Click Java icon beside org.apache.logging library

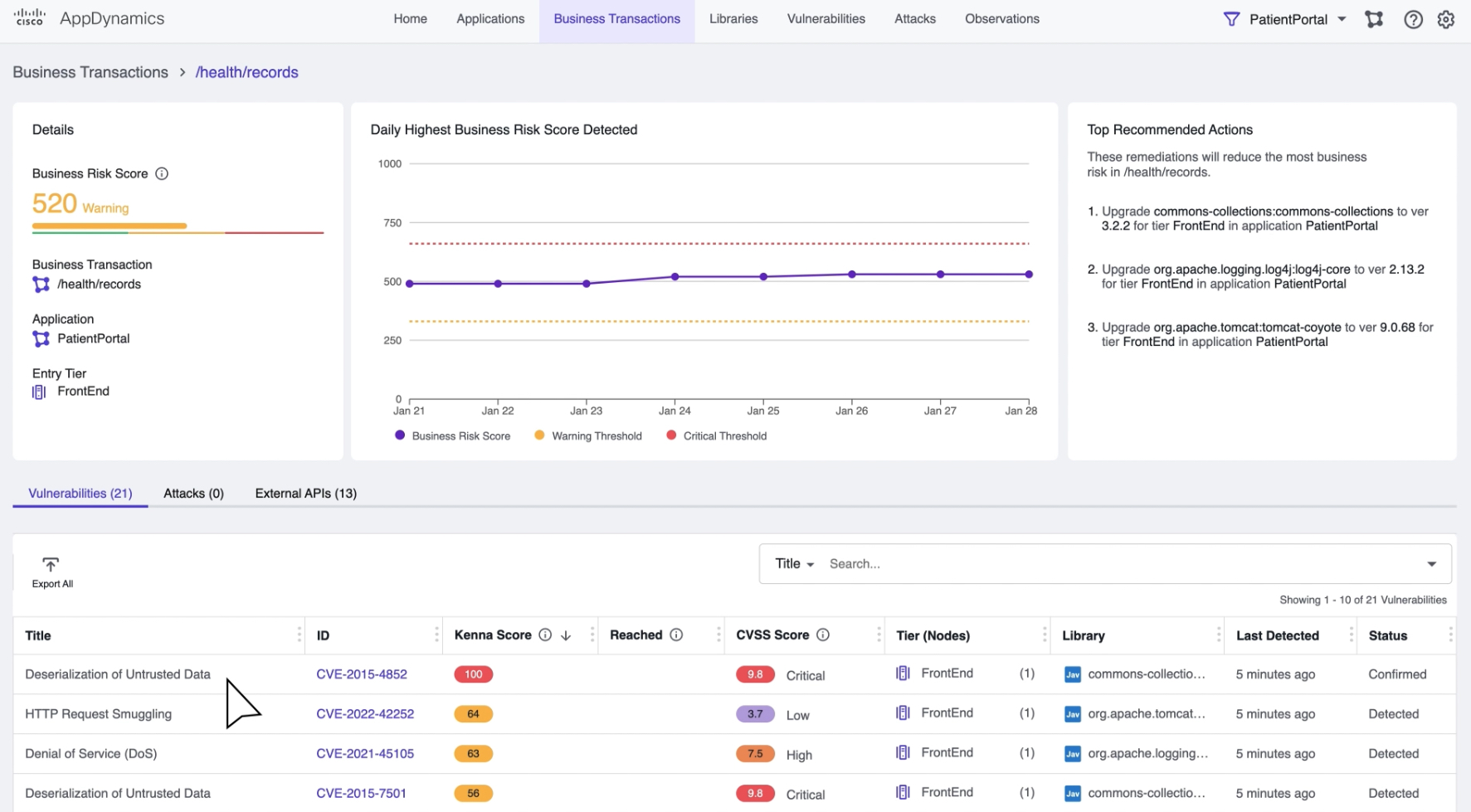pyautogui.click(x=1072, y=754)
